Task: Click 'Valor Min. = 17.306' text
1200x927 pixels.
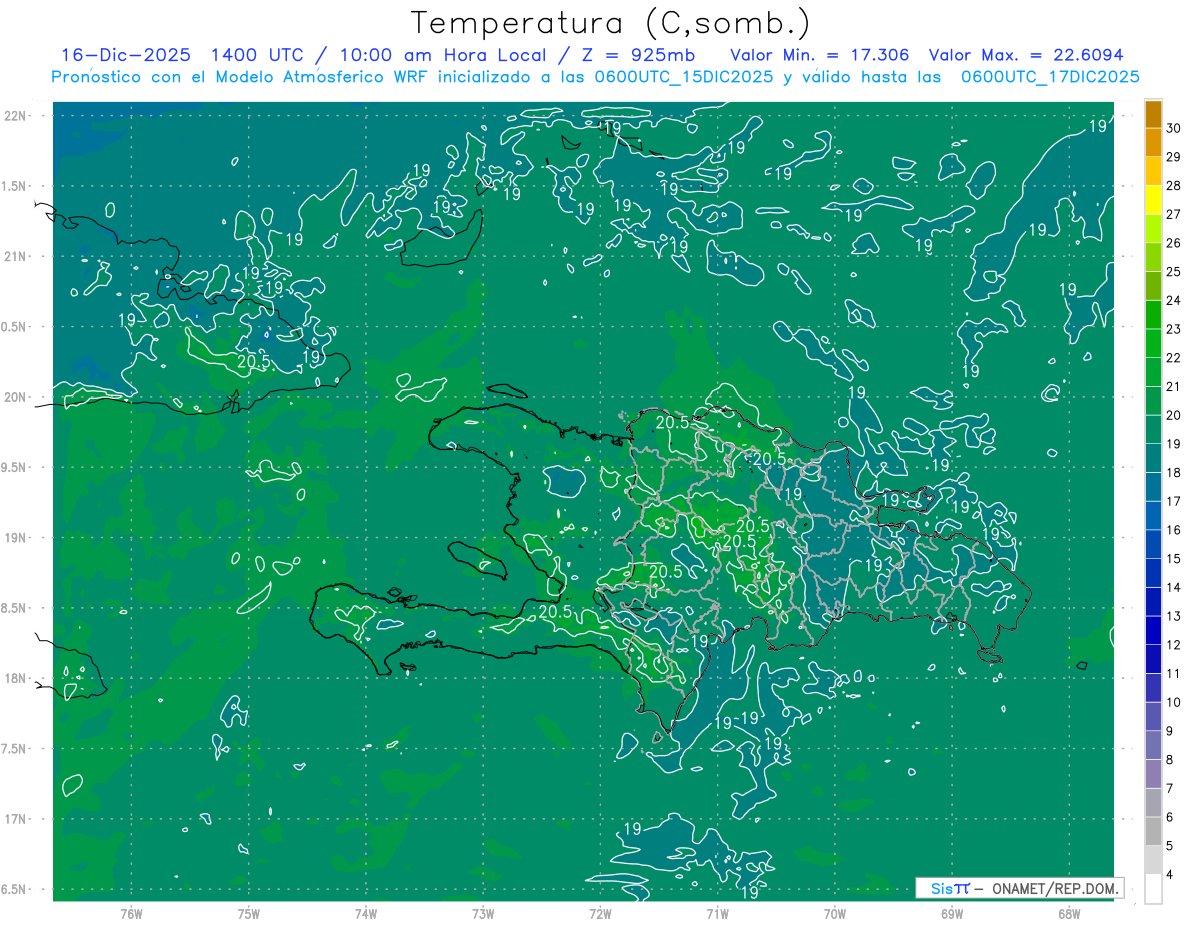Action: pos(821,55)
